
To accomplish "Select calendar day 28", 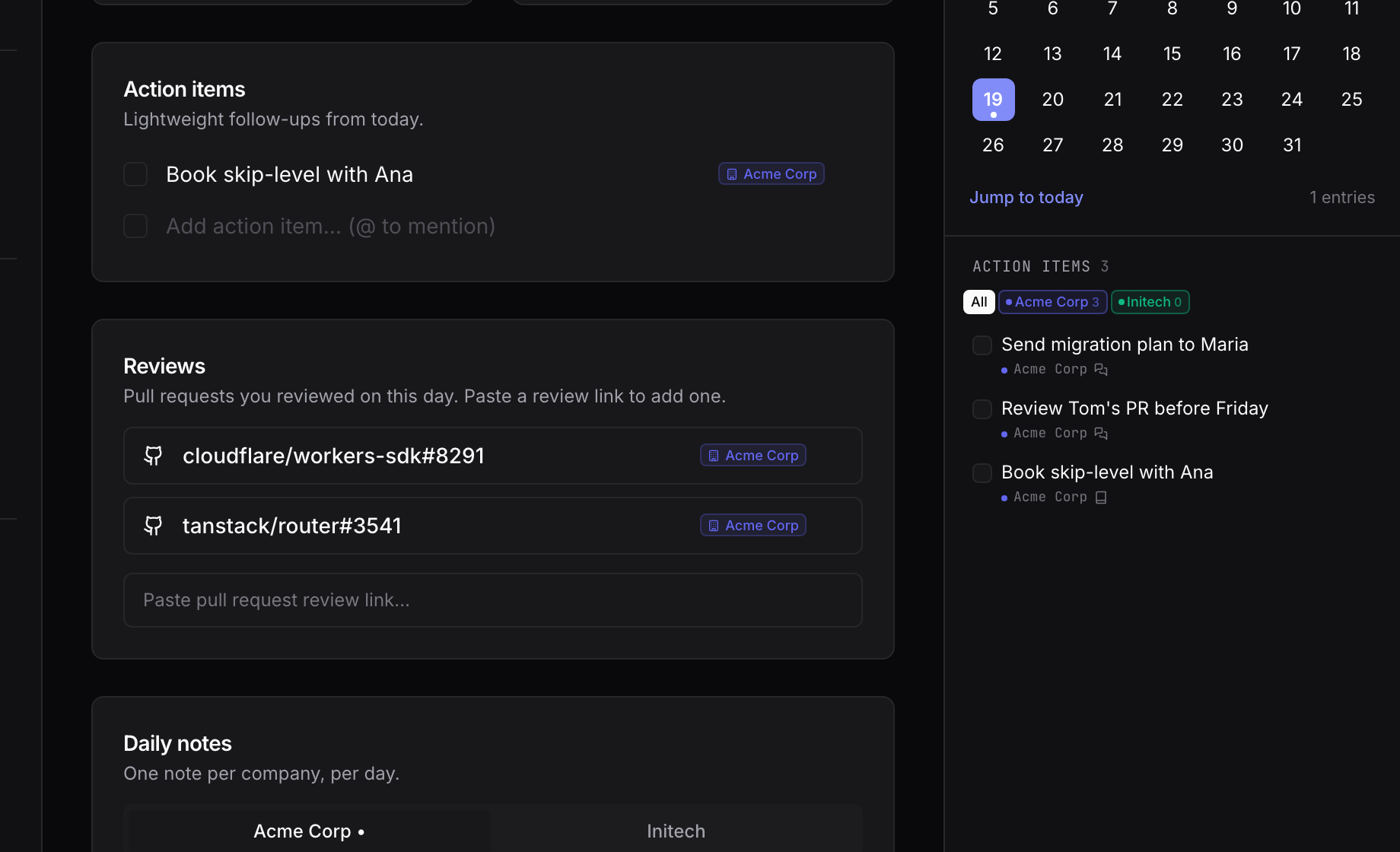I will pyautogui.click(x=1113, y=145).
